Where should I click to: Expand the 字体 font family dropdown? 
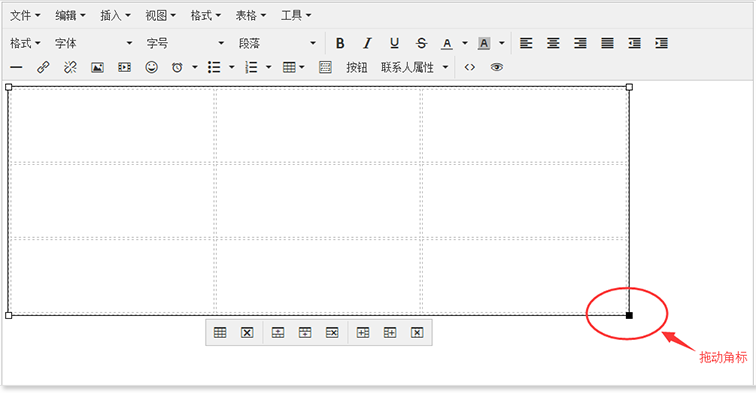click(94, 43)
